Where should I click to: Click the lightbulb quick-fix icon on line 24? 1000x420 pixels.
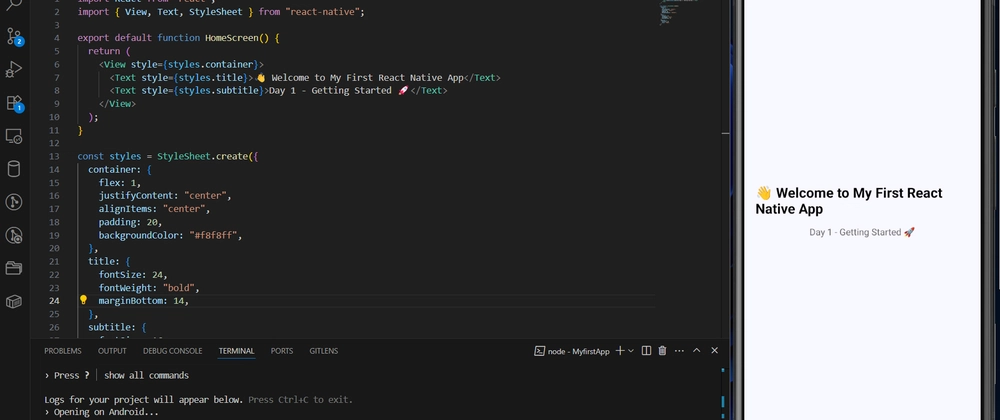coord(83,300)
